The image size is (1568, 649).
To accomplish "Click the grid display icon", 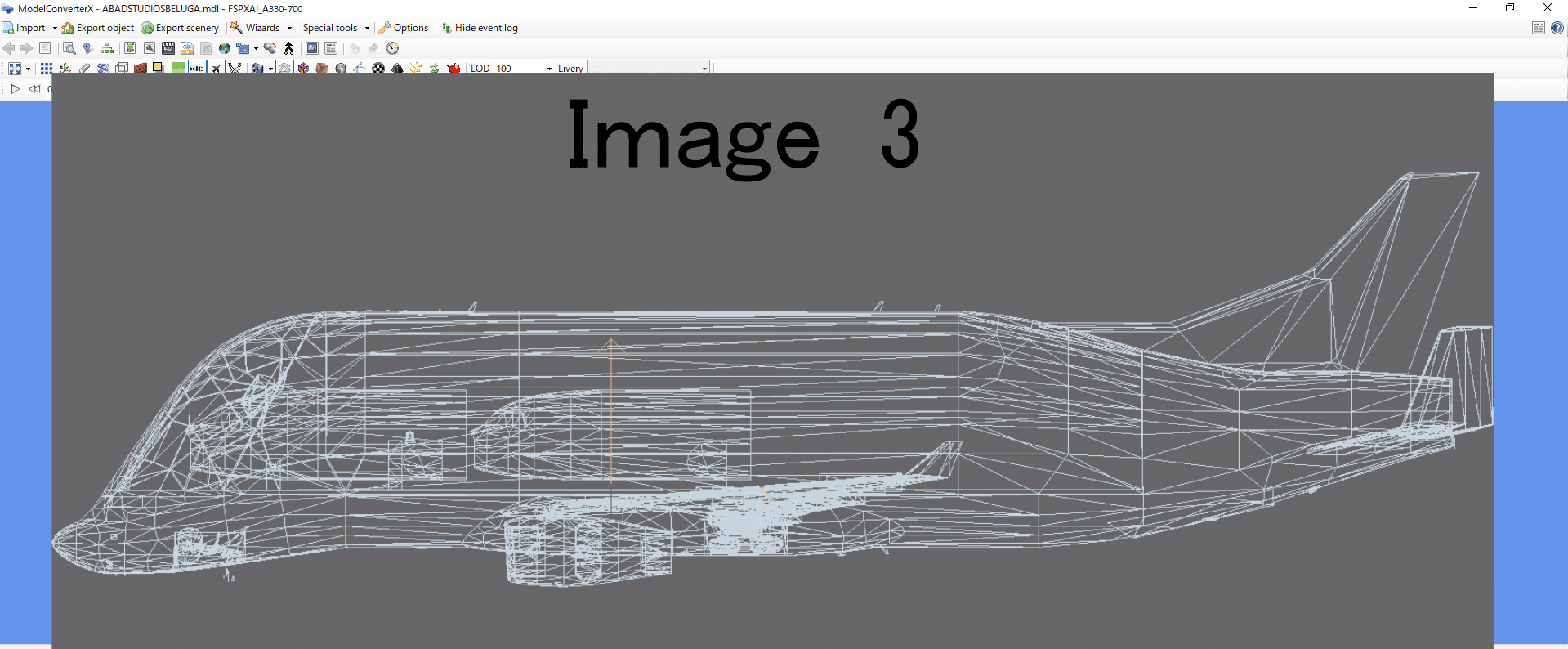I will 47,69.
